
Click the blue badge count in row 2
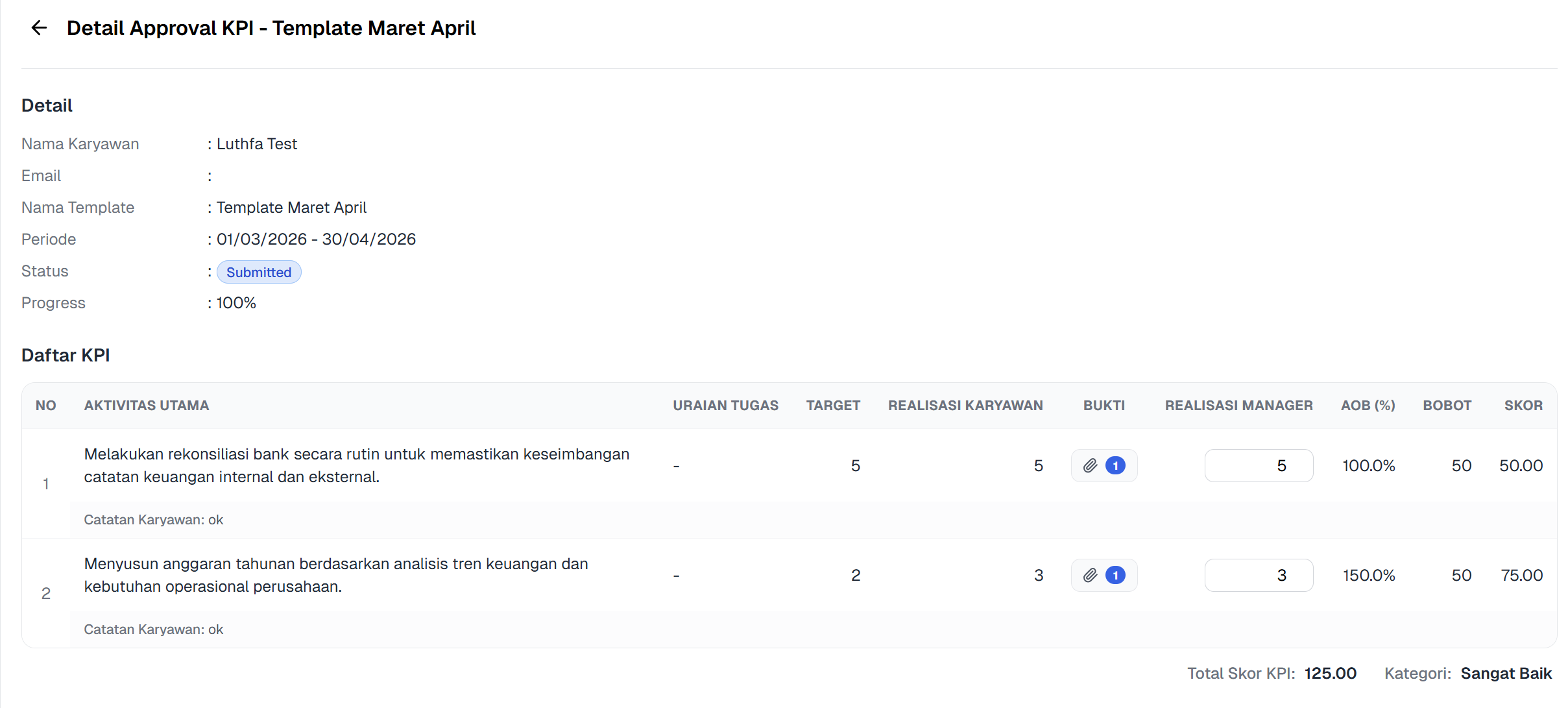(1115, 575)
